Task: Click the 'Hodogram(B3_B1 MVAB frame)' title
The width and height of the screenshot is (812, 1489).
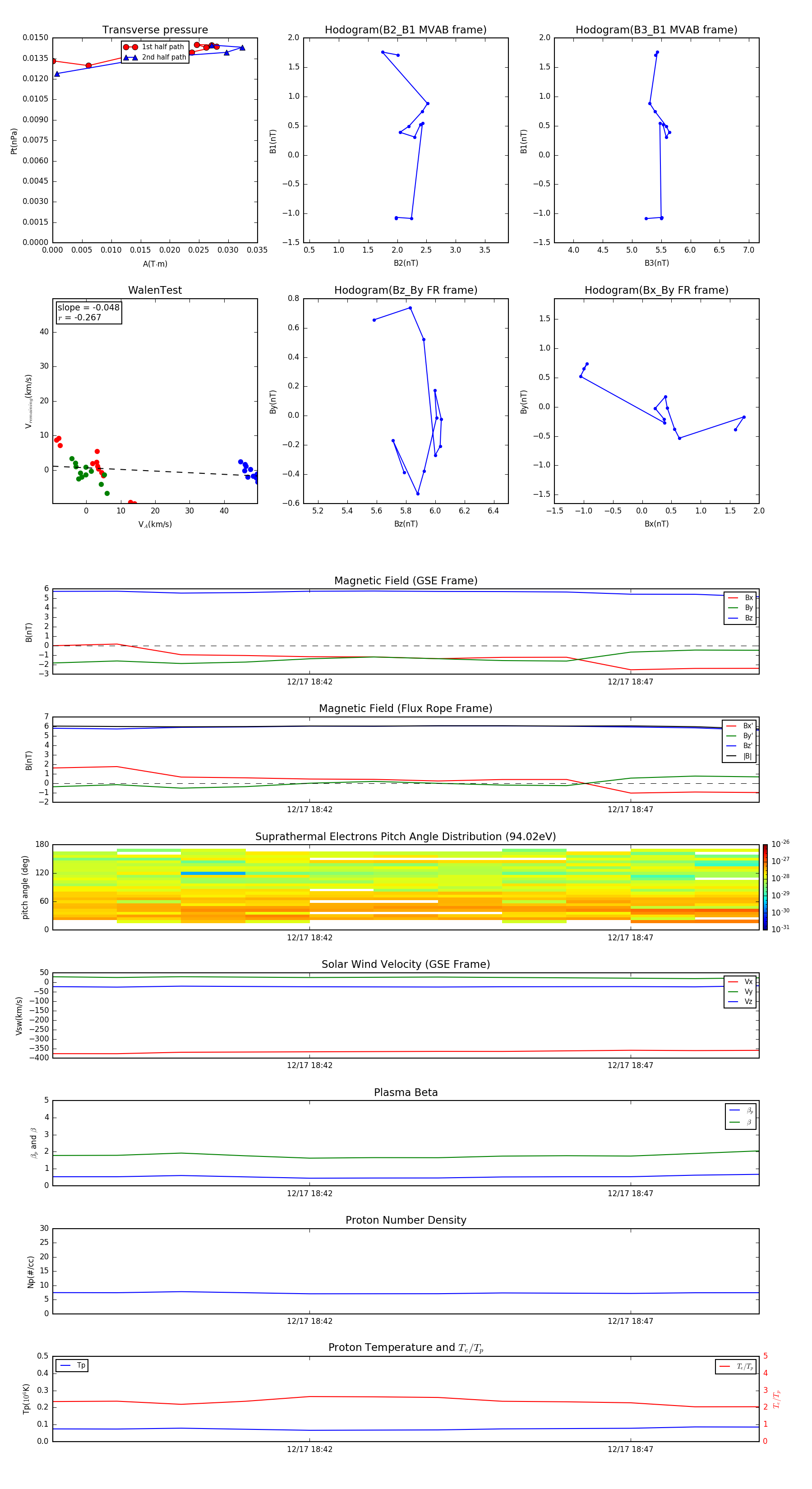Action: click(x=656, y=29)
